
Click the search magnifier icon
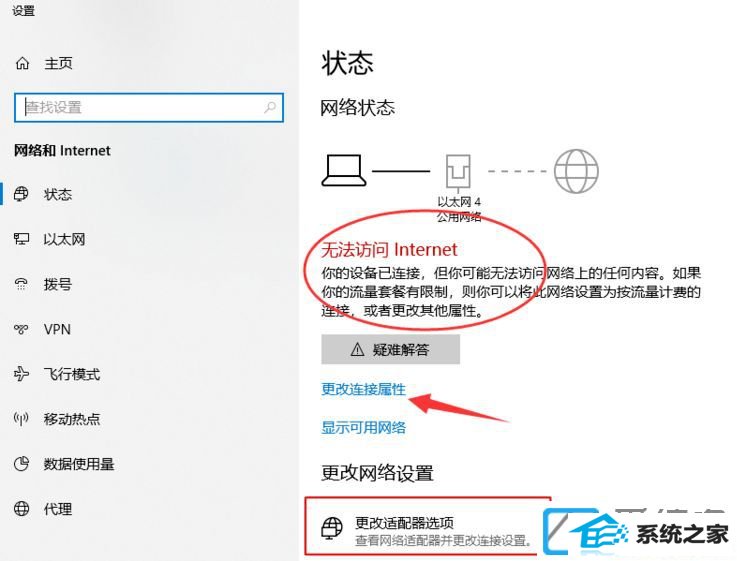coord(270,108)
